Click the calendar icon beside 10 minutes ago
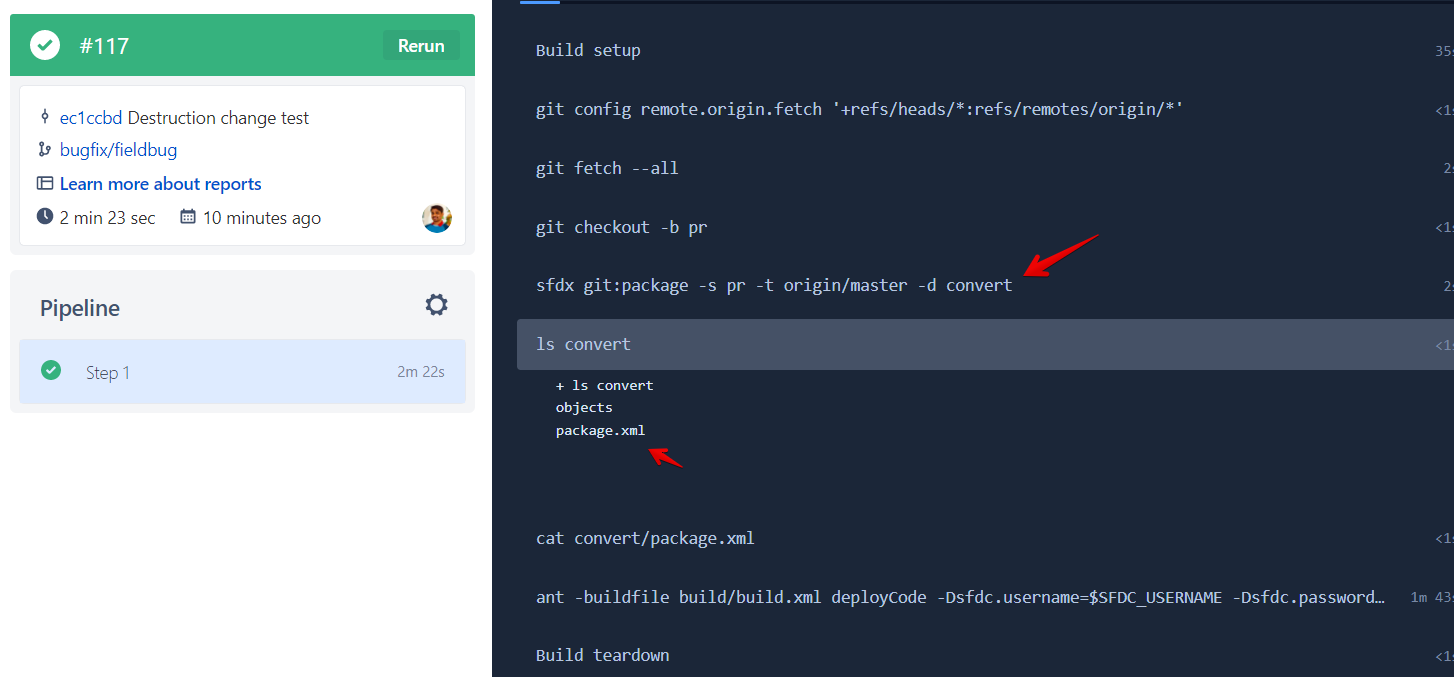This screenshot has height=677, width=1454. (187, 217)
